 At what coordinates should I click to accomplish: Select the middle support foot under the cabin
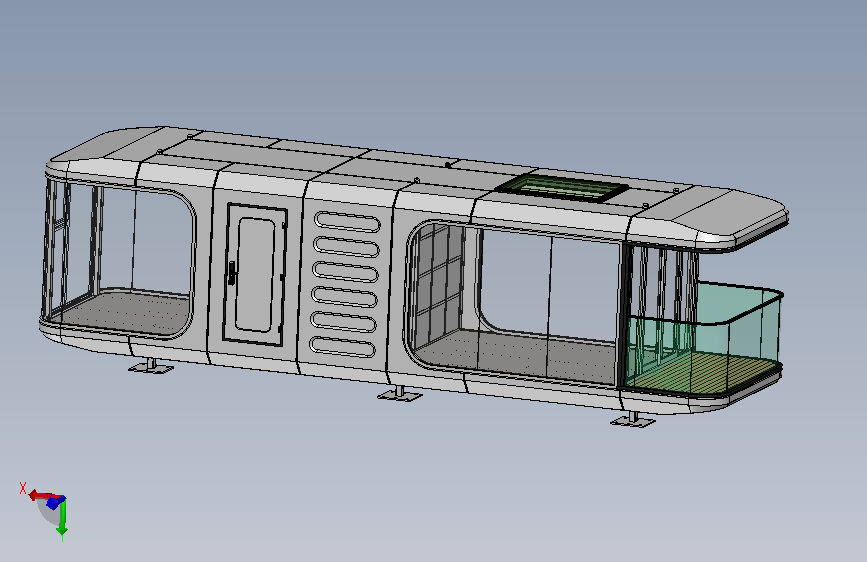(399, 394)
